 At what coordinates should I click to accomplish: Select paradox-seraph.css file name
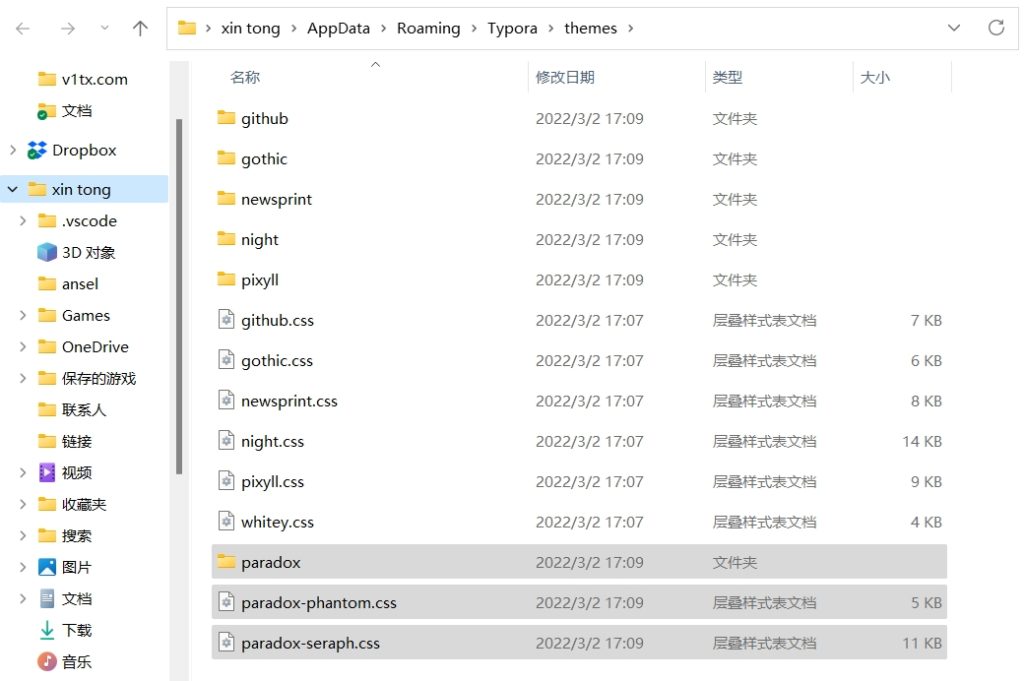click(x=310, y=643)
